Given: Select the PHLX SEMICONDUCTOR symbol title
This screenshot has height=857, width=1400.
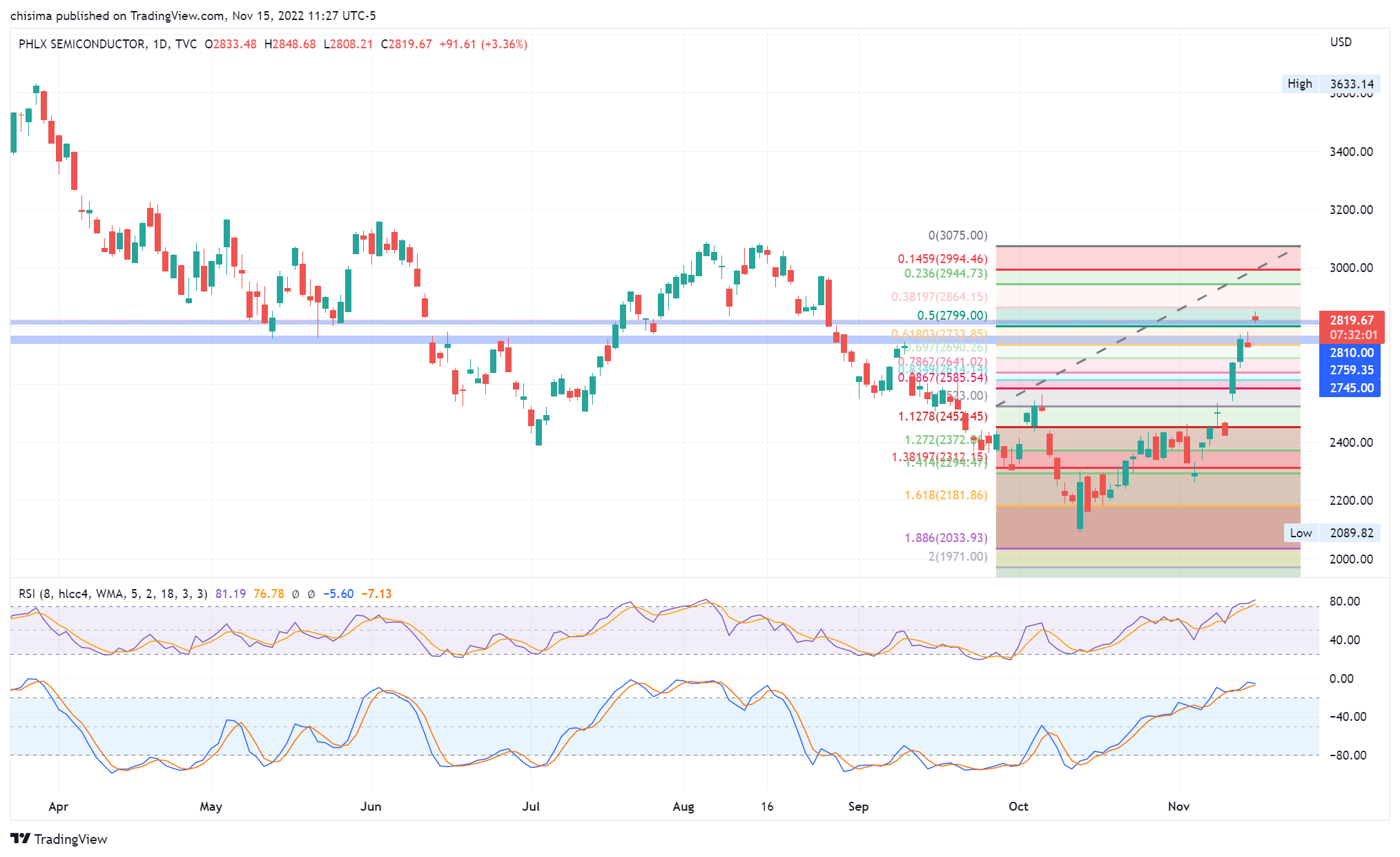Looking at the screenshot, I should pyautogui.click(x=82, y=44).
